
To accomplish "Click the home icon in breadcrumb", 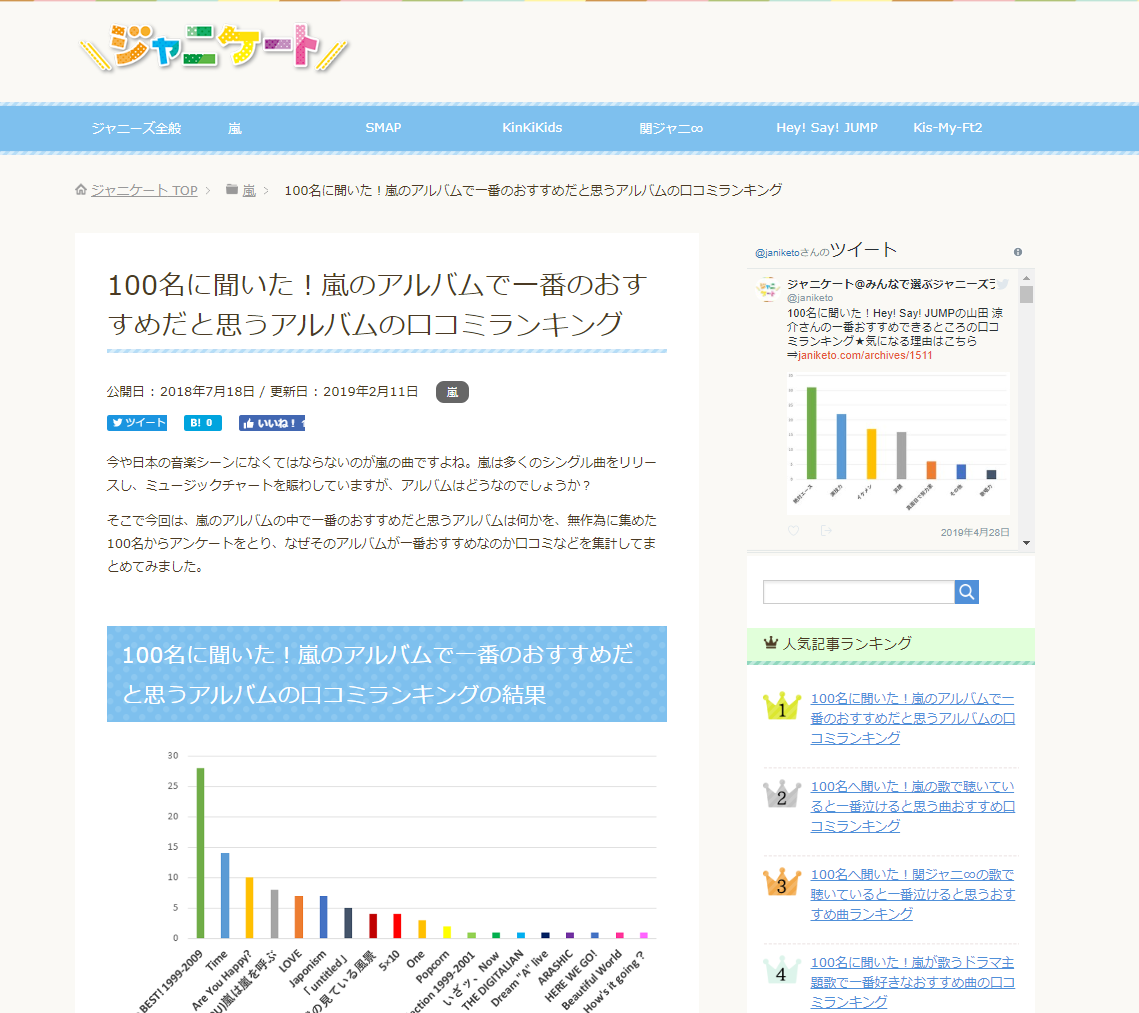I will [x=81, y=190].
